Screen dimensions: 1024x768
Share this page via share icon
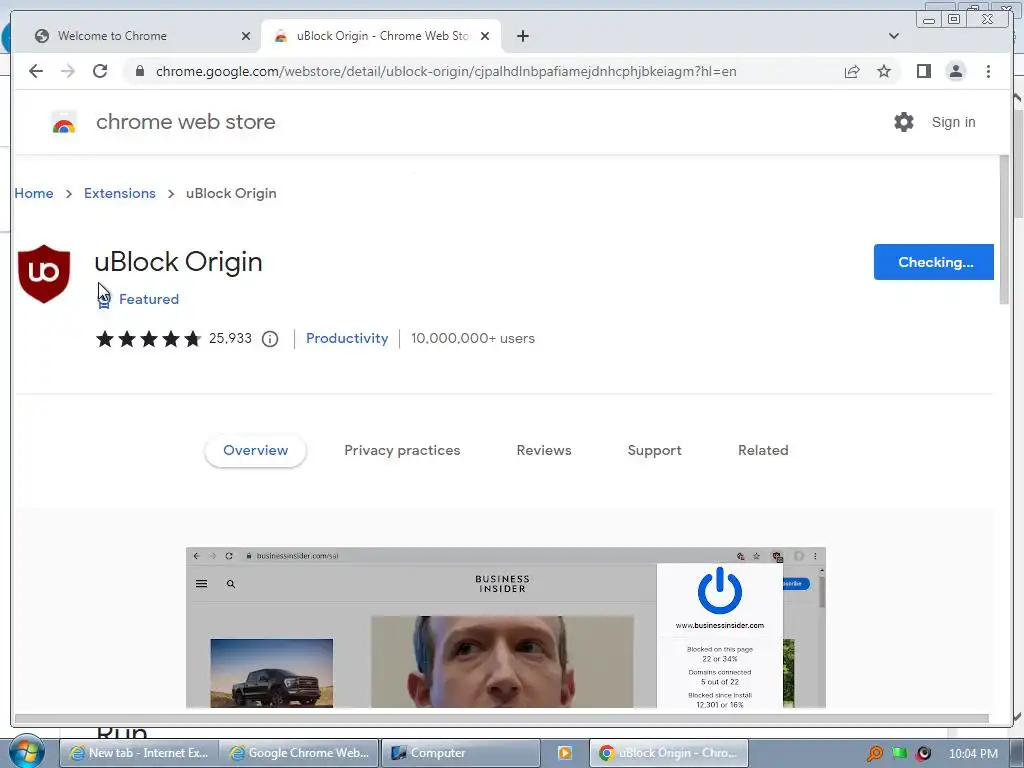point(852,71)
